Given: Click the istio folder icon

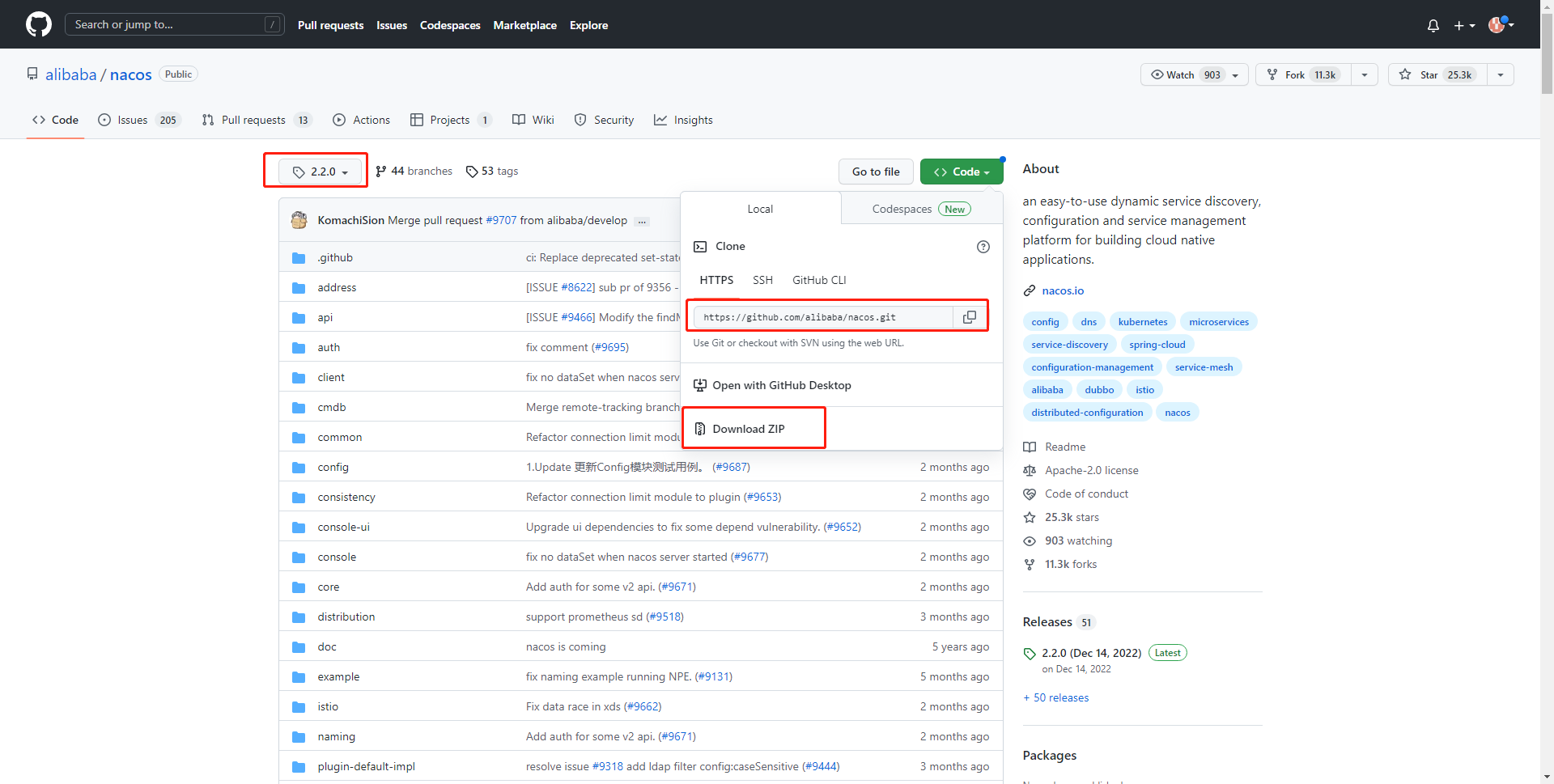Looking at the screenshot, I should [299, 707].
